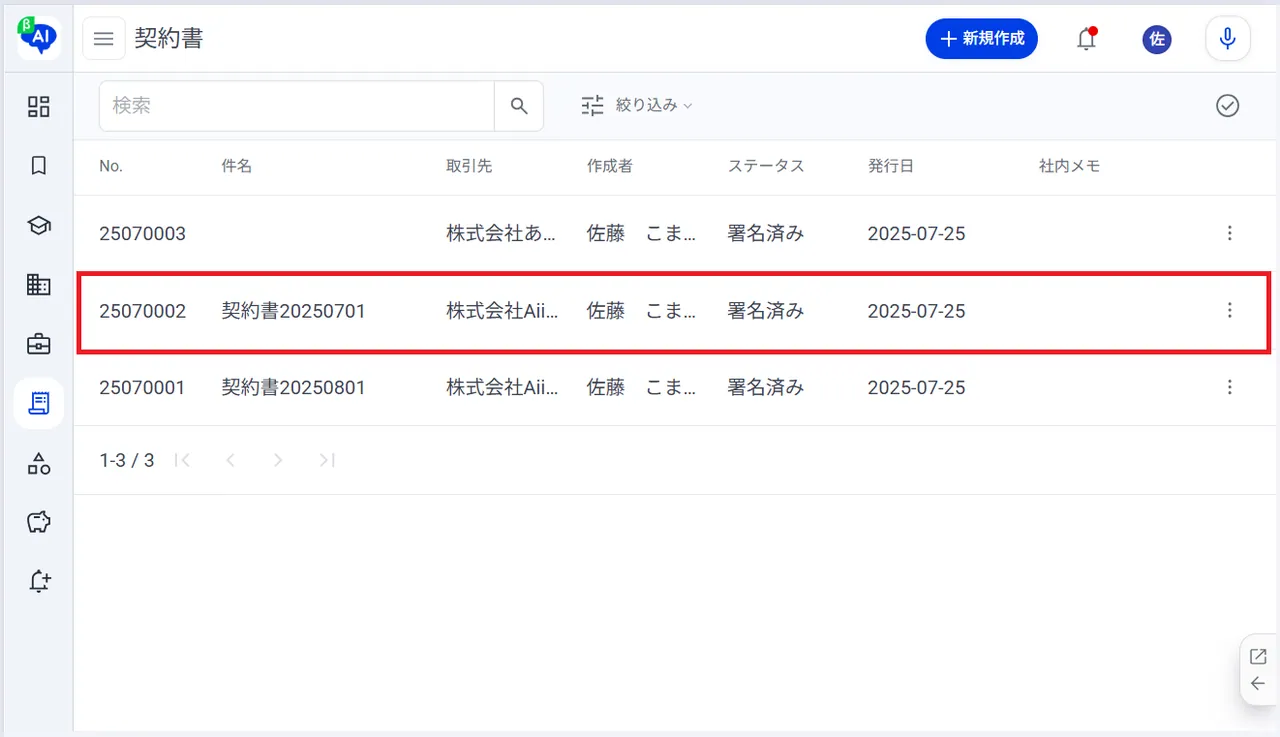
Task: Click the circled checkmark select icon
Action: click(x=1228, y=106)
